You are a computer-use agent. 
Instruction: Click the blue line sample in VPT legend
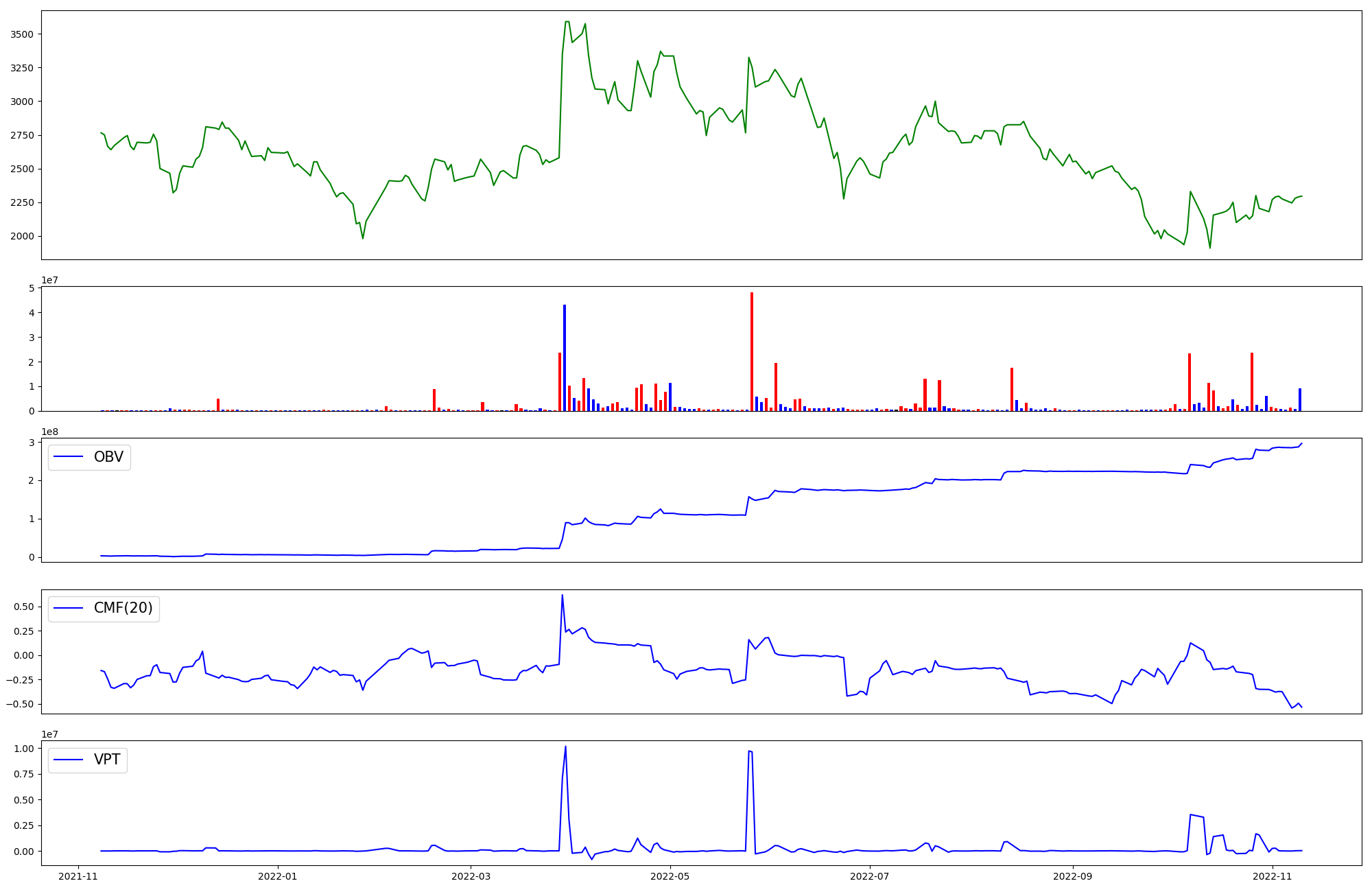coord(69,760)
